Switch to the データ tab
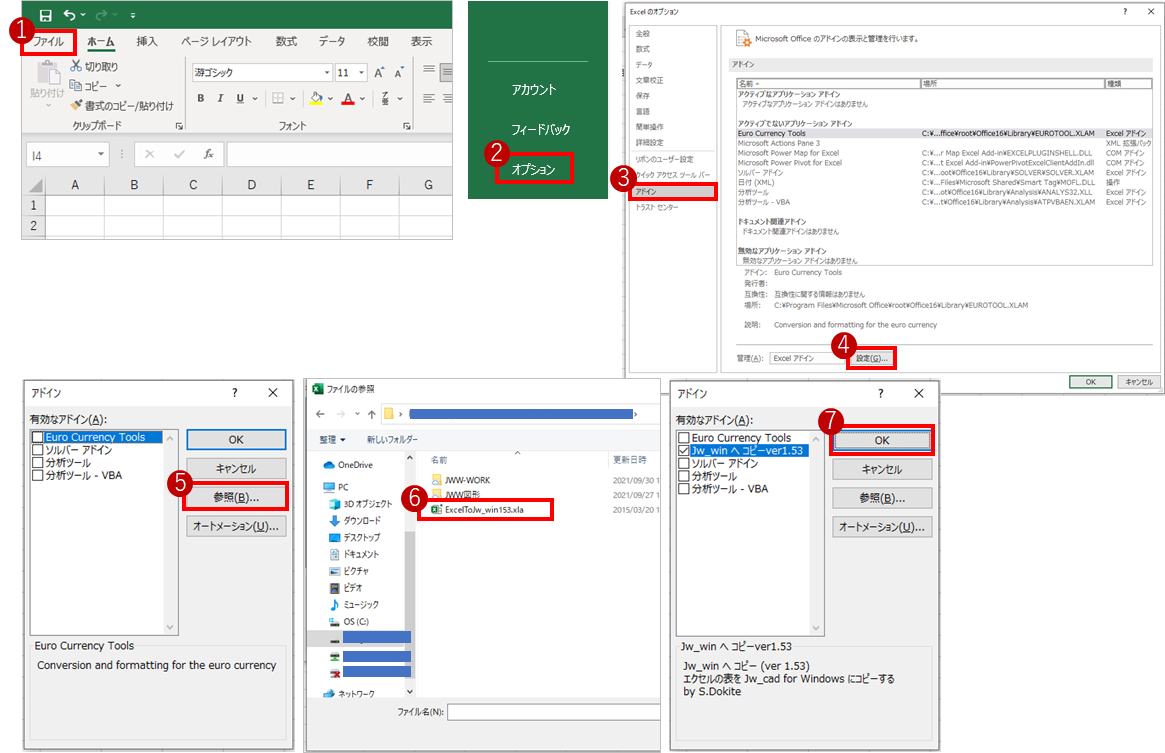Image resolution: width=1165 pixels, height=753 pixels. (332, 42)
